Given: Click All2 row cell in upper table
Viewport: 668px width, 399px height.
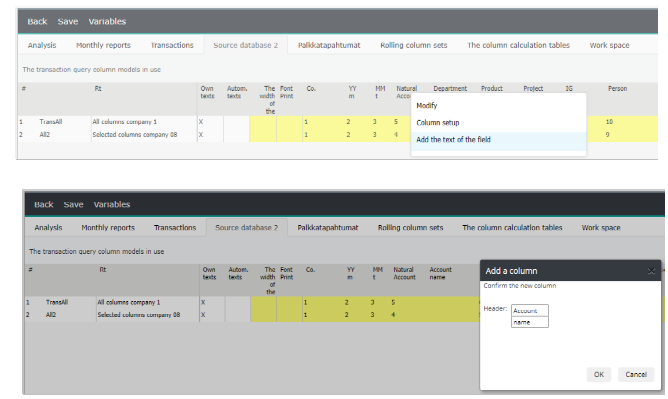Looking at the screenshot, I should point(45,135).
